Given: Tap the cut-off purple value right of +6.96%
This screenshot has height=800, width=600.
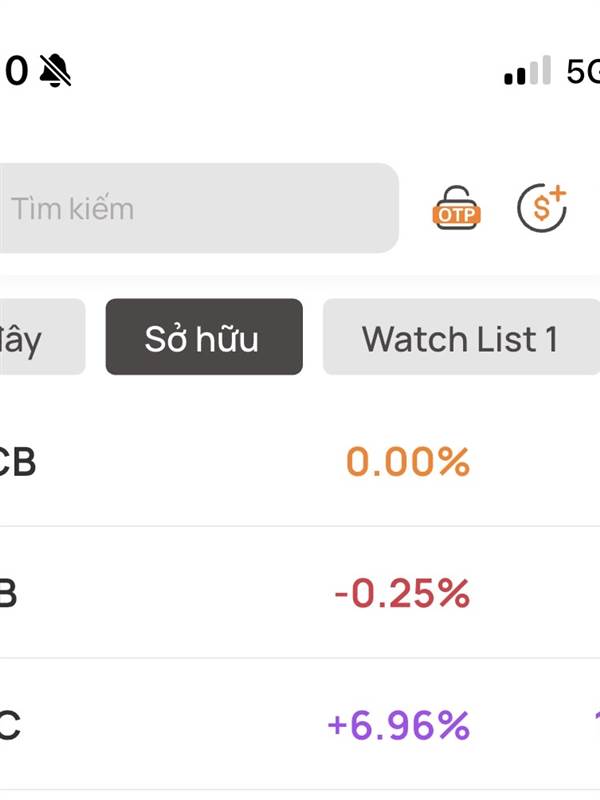Looking at the screenshot, I should click(x=595, y=725).
